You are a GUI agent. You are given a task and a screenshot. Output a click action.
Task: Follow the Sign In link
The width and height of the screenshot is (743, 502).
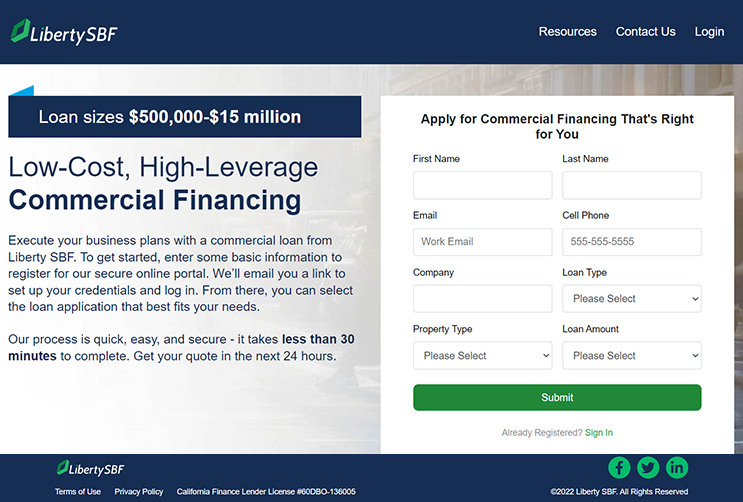pos(598,432)
